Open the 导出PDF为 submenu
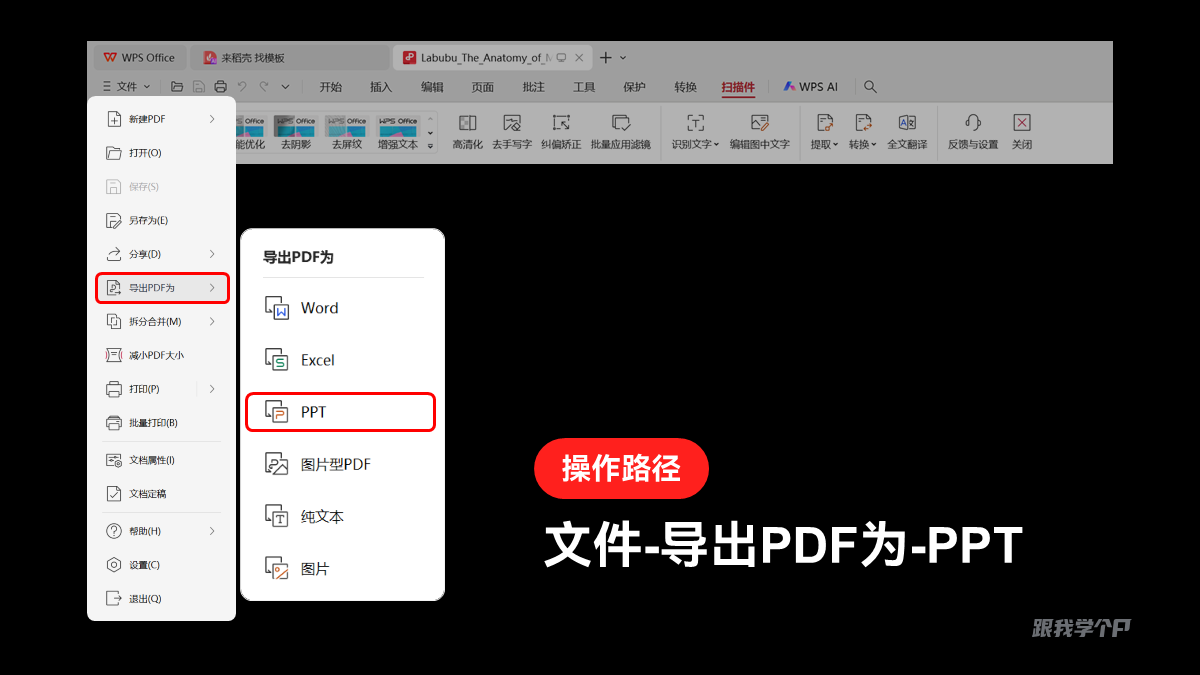 162,288
